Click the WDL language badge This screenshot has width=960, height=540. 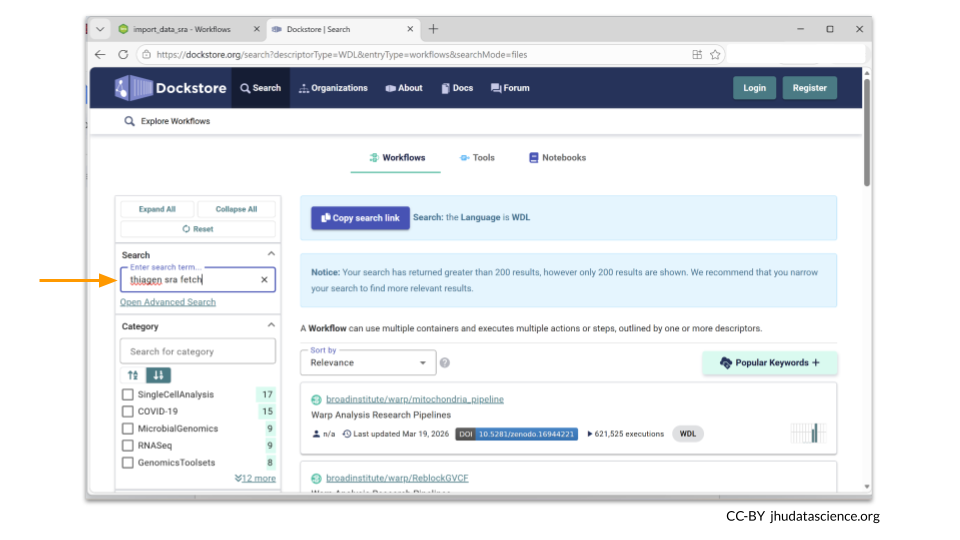click(688, 434)
